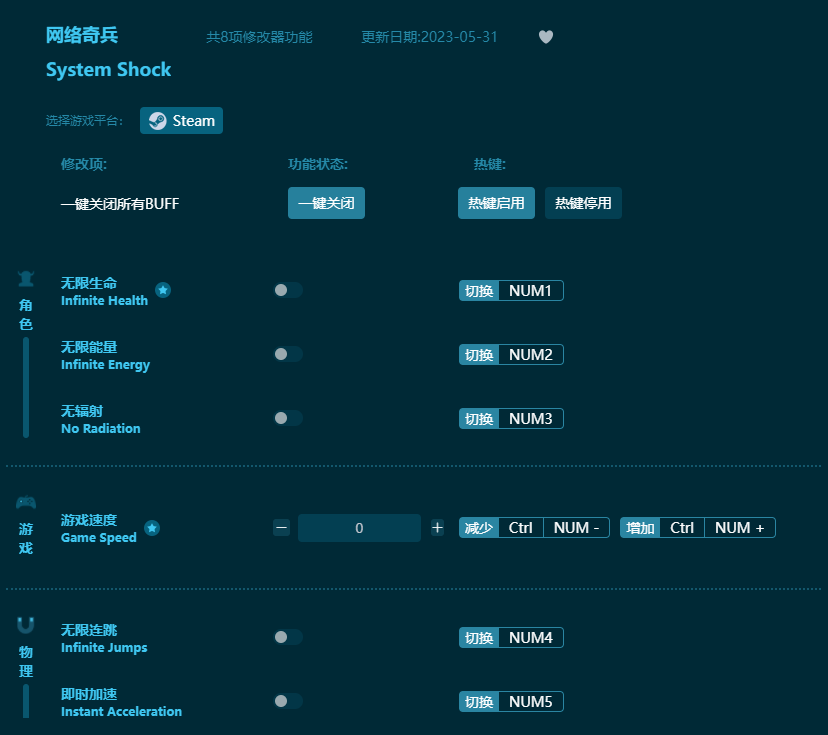
Task: Click 一键关闭所有BUFF label
Action: [x=120, y=203]
